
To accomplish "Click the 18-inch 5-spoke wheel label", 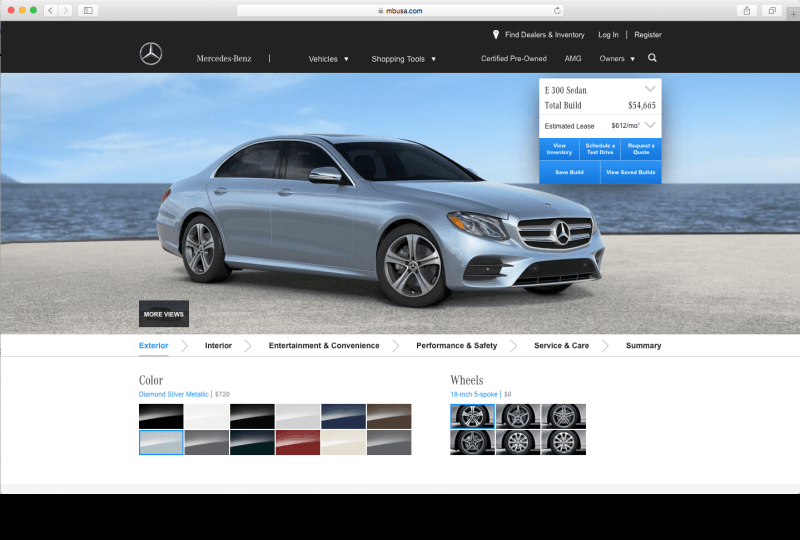I will [x=473, y=394].
